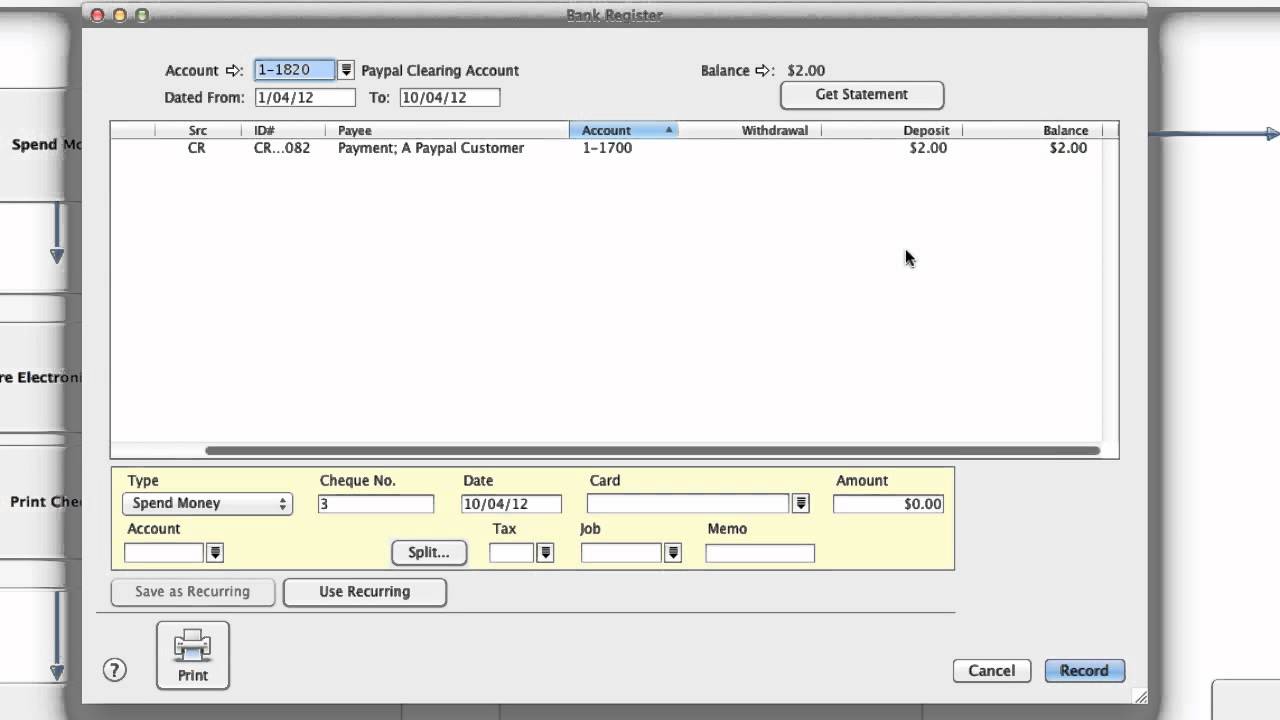Click the Deposit column header
Viewport: 1280px width, 720px height.
pos(891,130)
